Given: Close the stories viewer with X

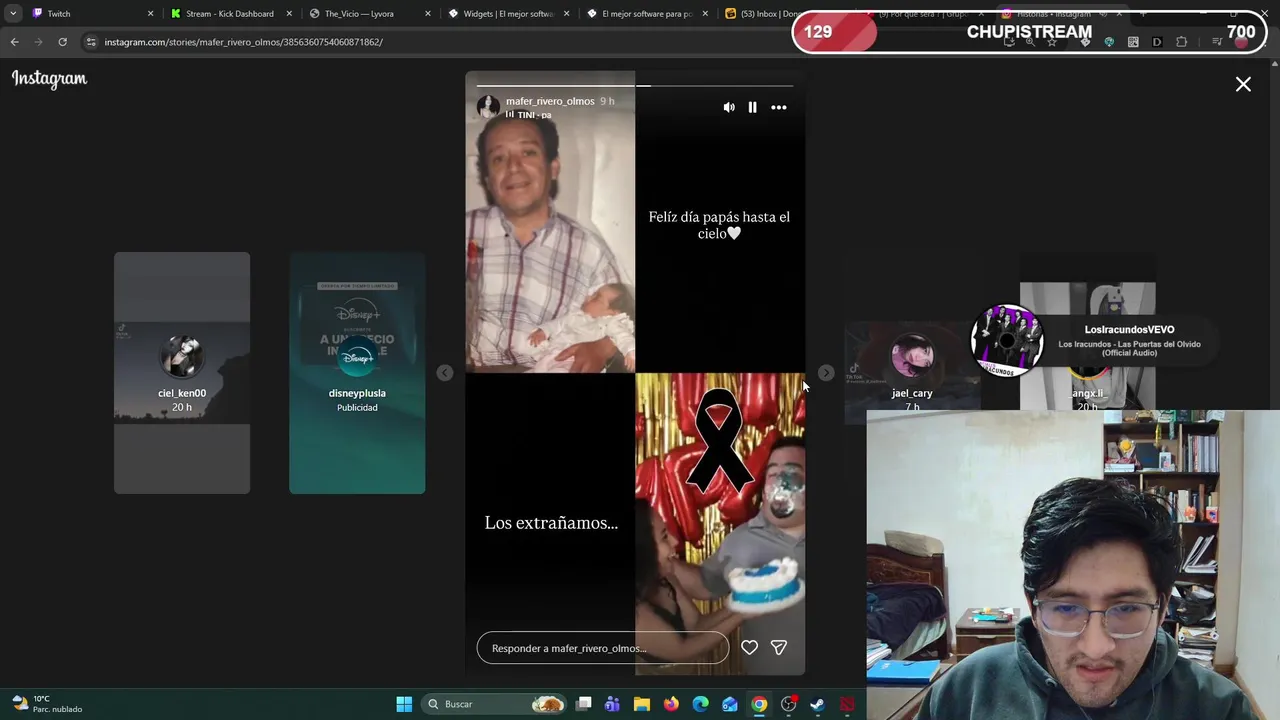Looking at the screenshot, I should pos(1243,85).
